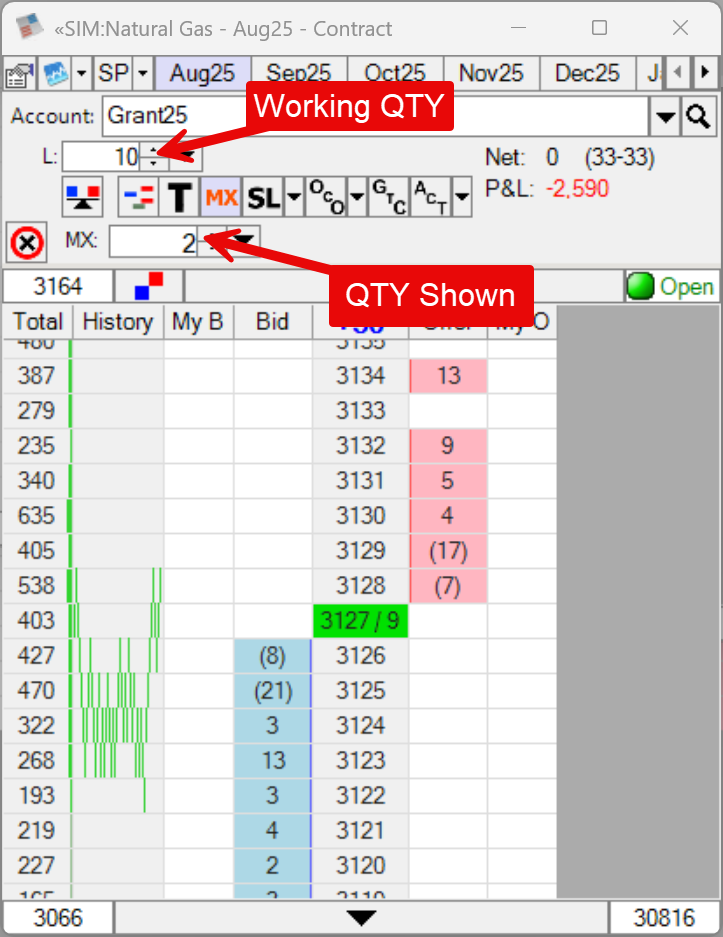Image resolution: width=723 pixels, height=937 pixels.
Task: Select the bold T order type icon
Action: coord(178,197)
